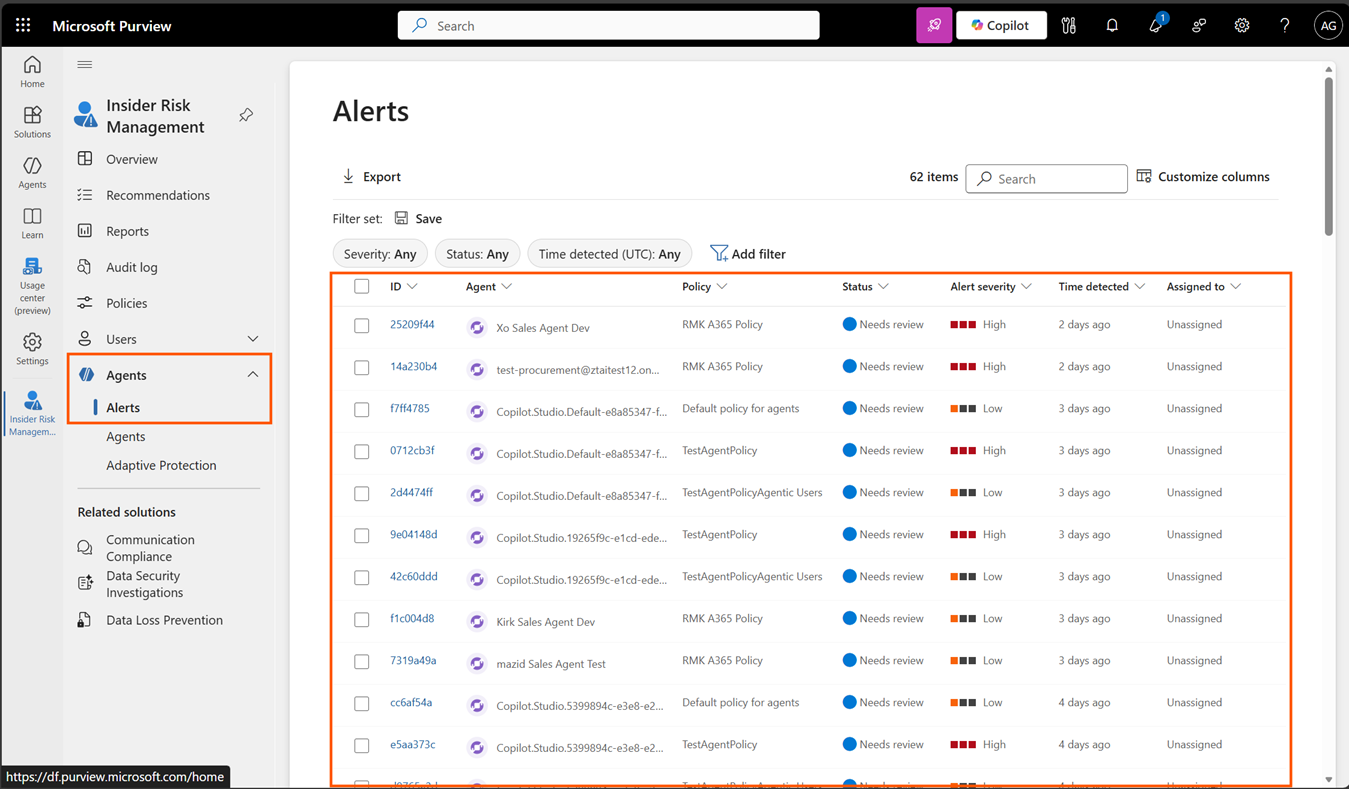Expand the Users section chevron
Viewport: 1349px width, 789px height.
[x=253, y=339]
